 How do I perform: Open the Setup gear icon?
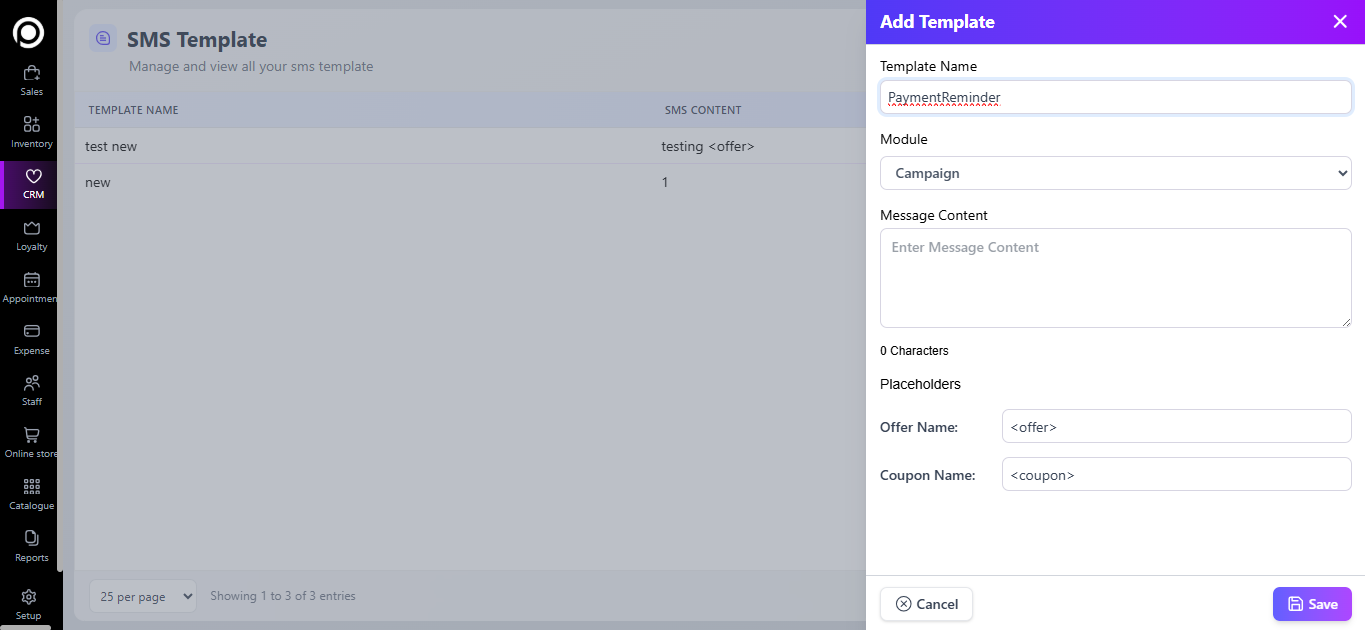(x=28, y=597)
